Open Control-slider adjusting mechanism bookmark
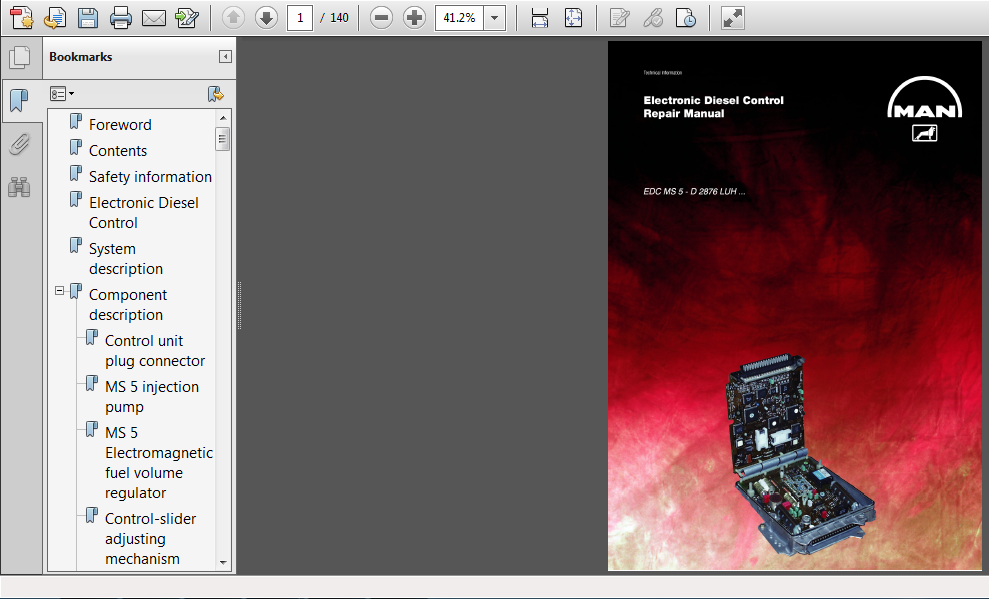 click(151, 538)
